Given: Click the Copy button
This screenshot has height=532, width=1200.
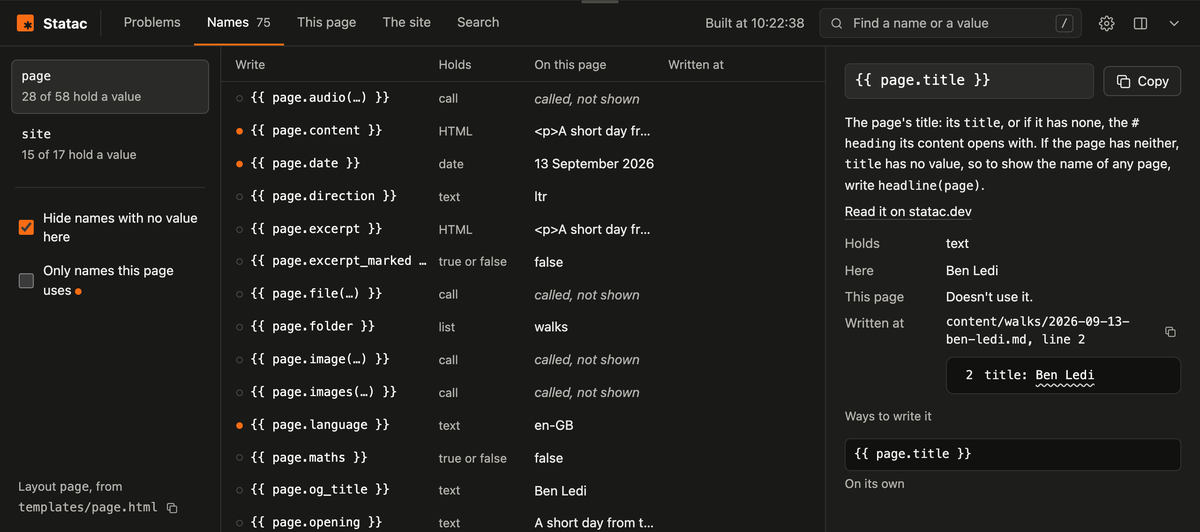Looking at the screenshot, I should 1142,81.
